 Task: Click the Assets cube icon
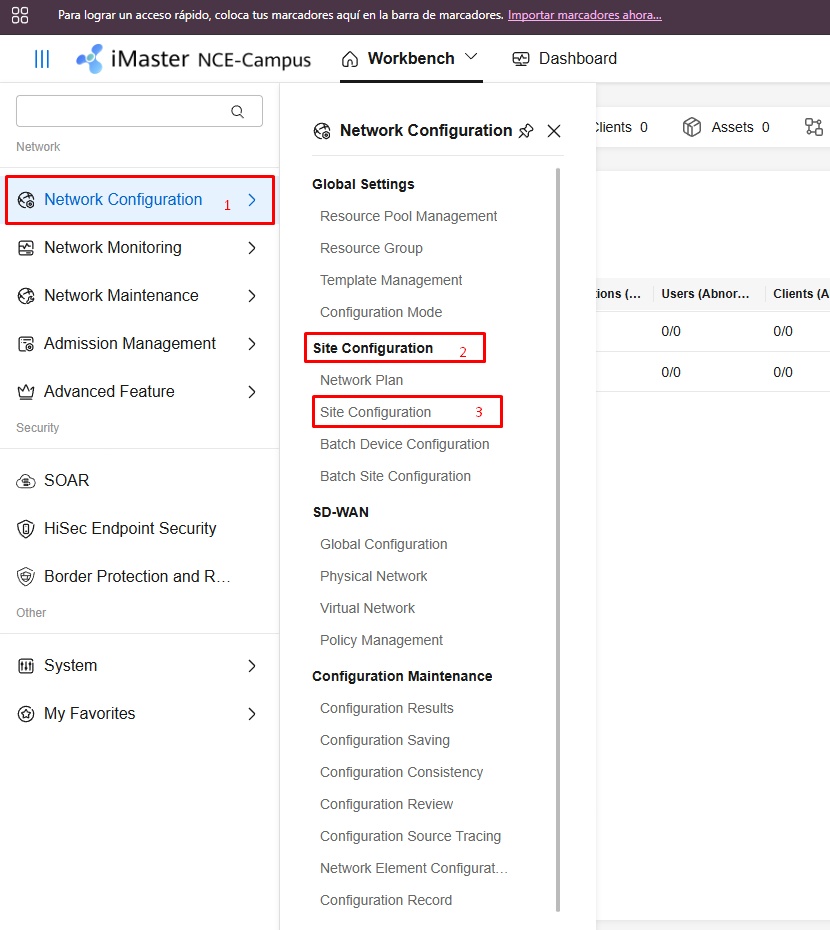point(692,127)
